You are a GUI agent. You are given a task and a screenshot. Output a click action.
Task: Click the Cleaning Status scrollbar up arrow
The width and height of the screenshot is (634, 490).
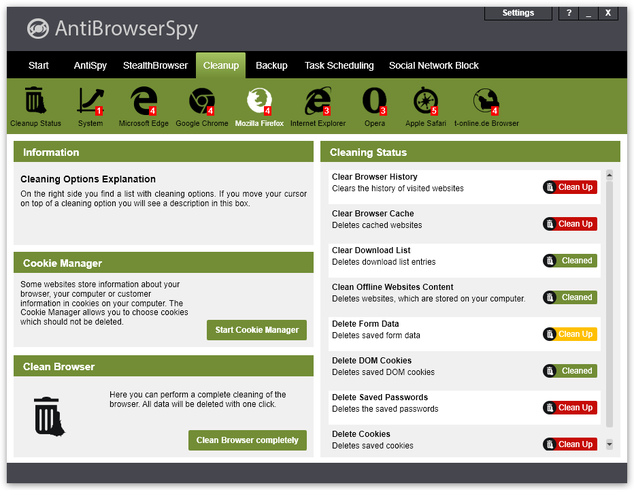point(609,175)
